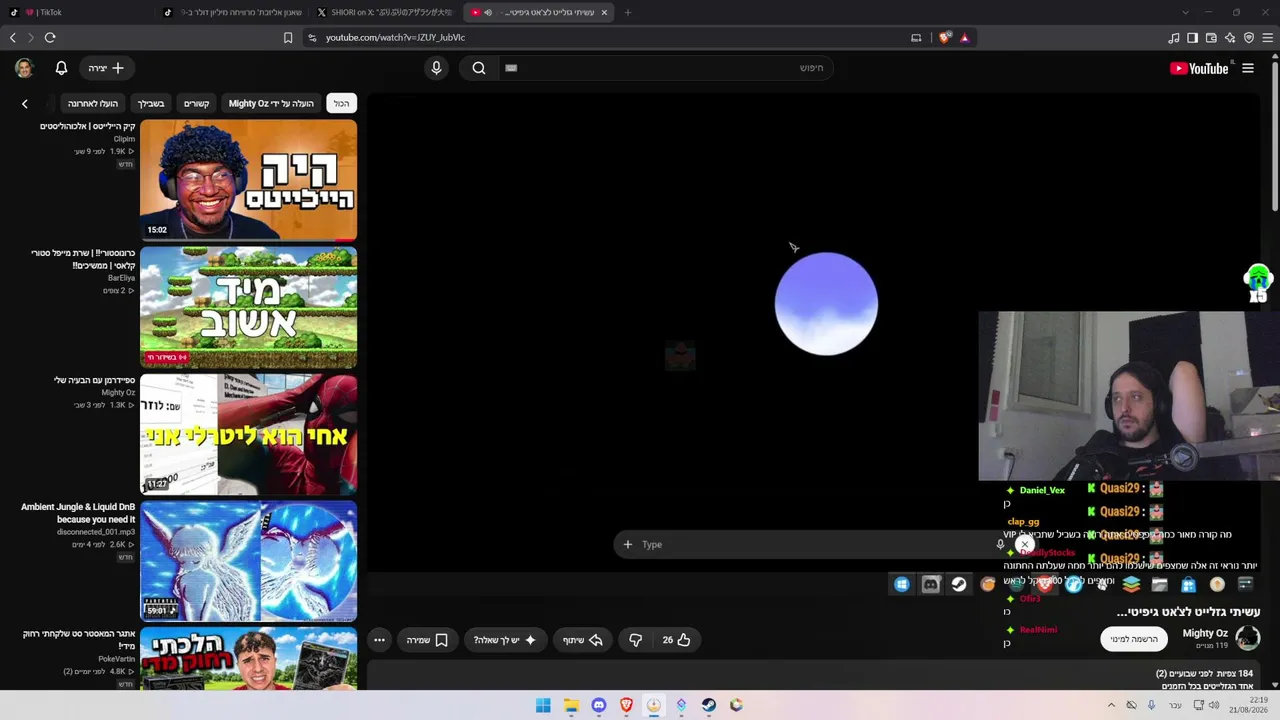Image resolution: width=1280 pixels, height=720 pixels.
Task: Select the בשבילך filter chip
Action: (151, 103)
